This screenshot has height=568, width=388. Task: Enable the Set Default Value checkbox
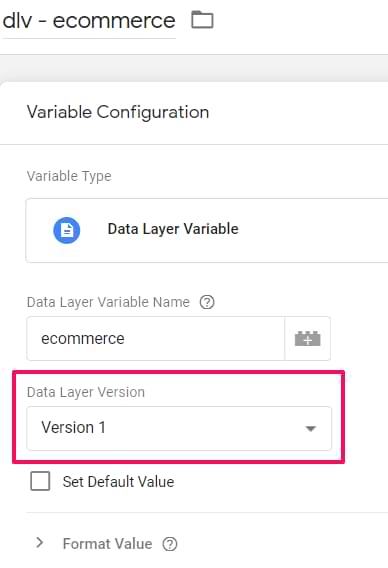coord(40,481)
